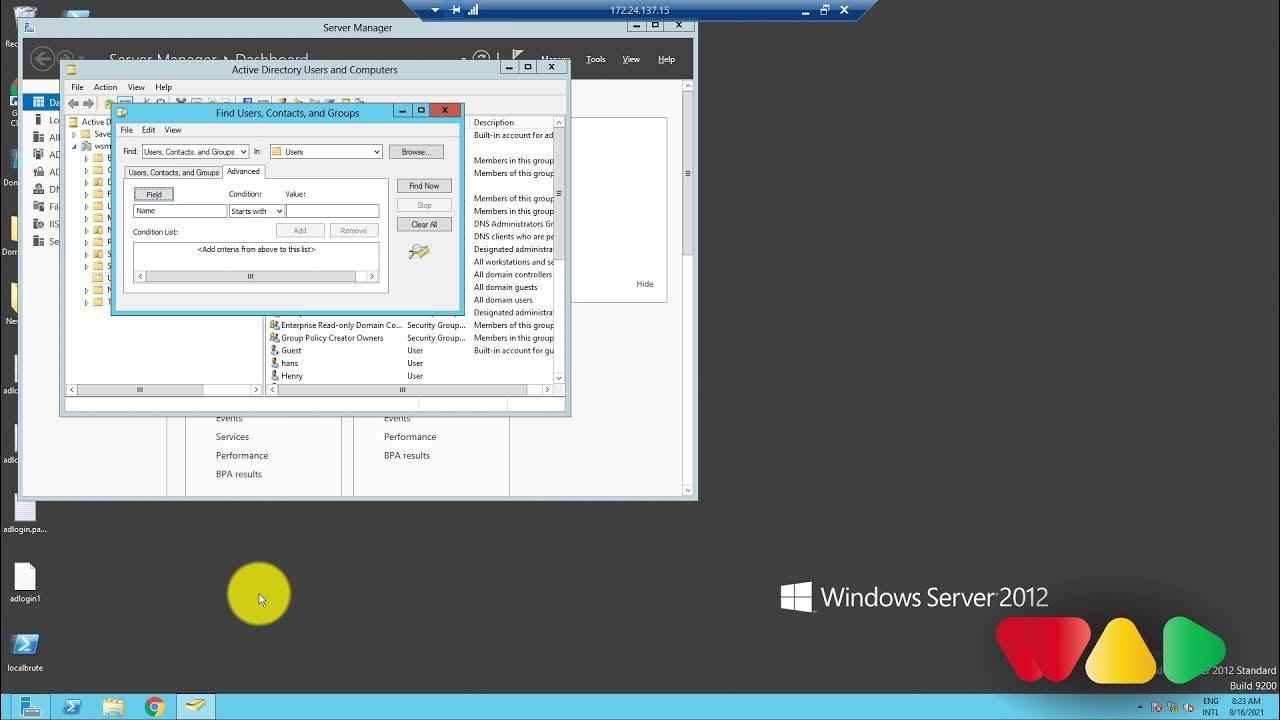Click Active Directory window title icon

pyautogui.click(x=71, y=70)
